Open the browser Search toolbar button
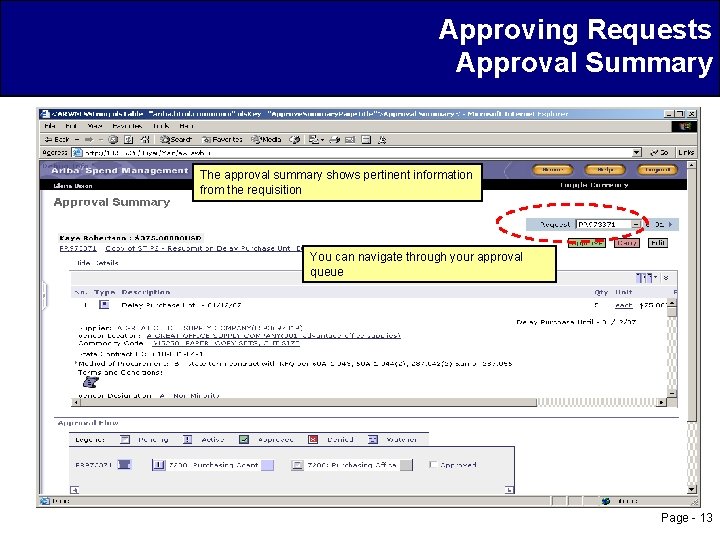 pos(176,139)
